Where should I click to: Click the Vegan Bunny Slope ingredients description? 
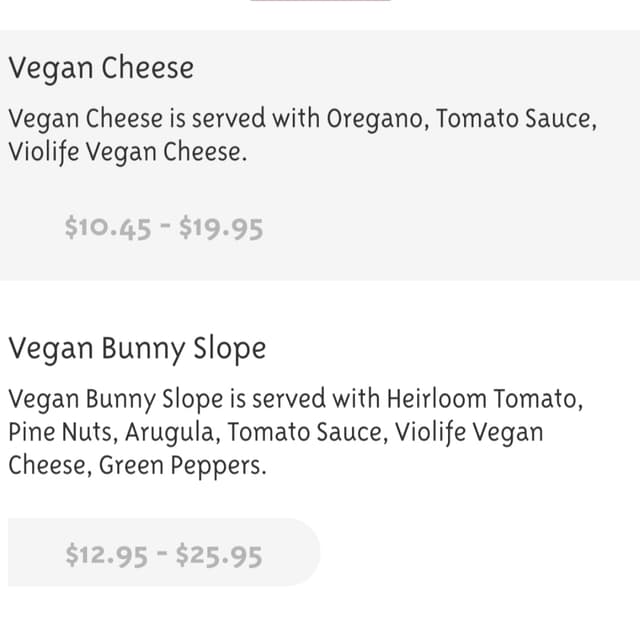[x=296, y=432]
